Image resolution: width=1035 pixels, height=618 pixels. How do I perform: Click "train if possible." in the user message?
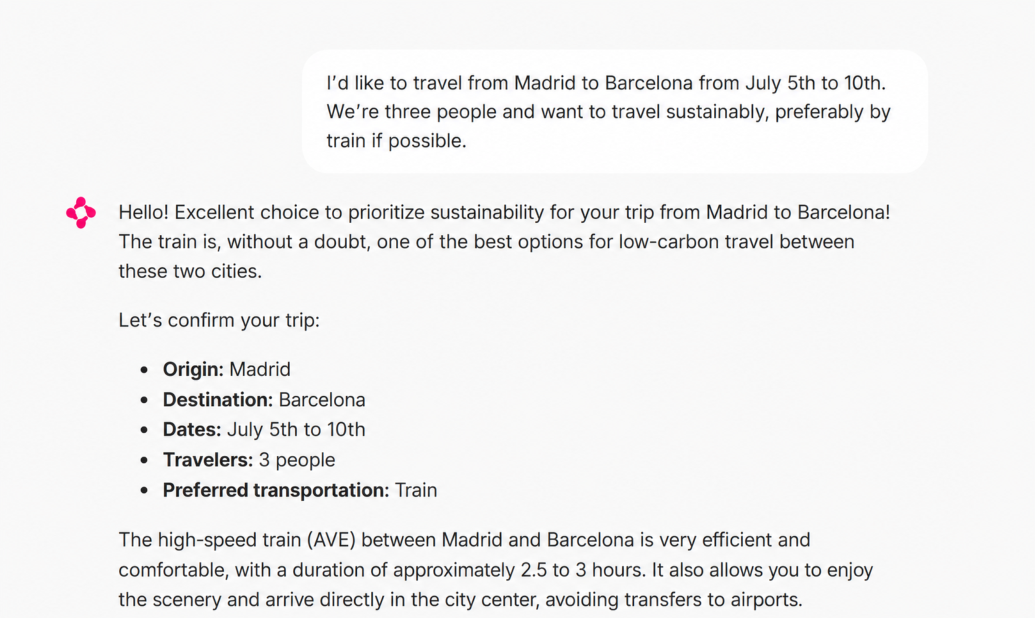pyautogui.click(x=396, y=141)
